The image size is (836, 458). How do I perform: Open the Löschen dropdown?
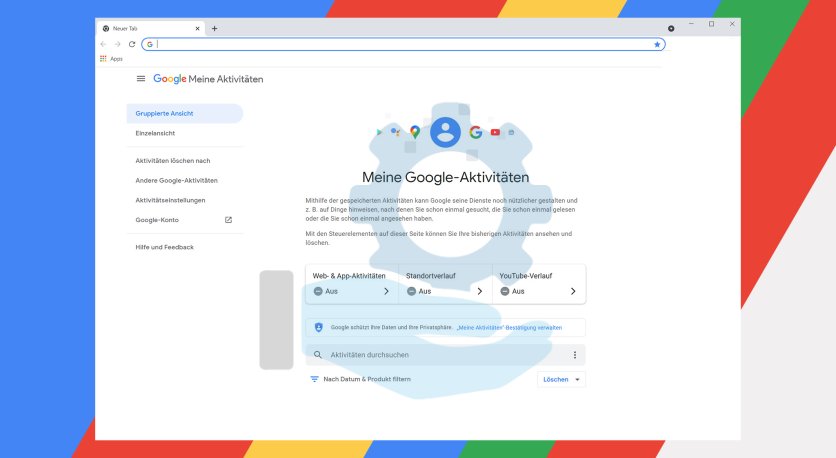coord(561,380)
